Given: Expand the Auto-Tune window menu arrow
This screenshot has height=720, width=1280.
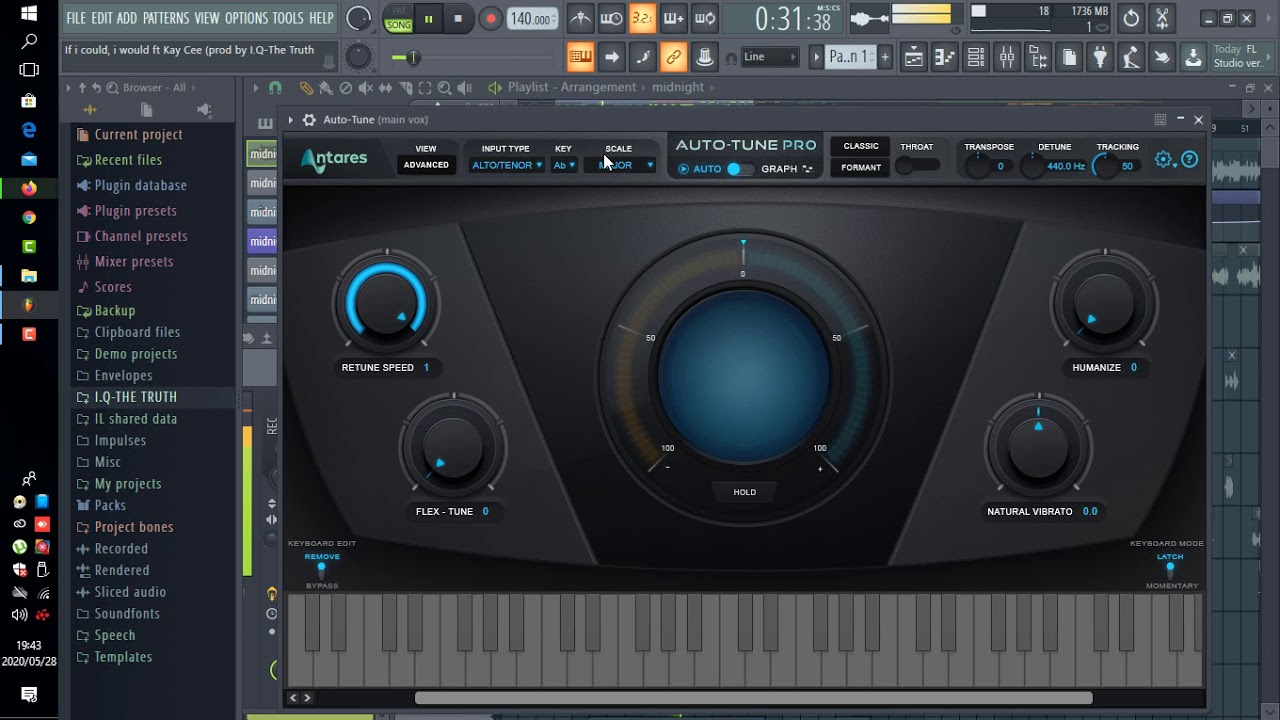Looking at the screenshot, I should coord(290,120).
